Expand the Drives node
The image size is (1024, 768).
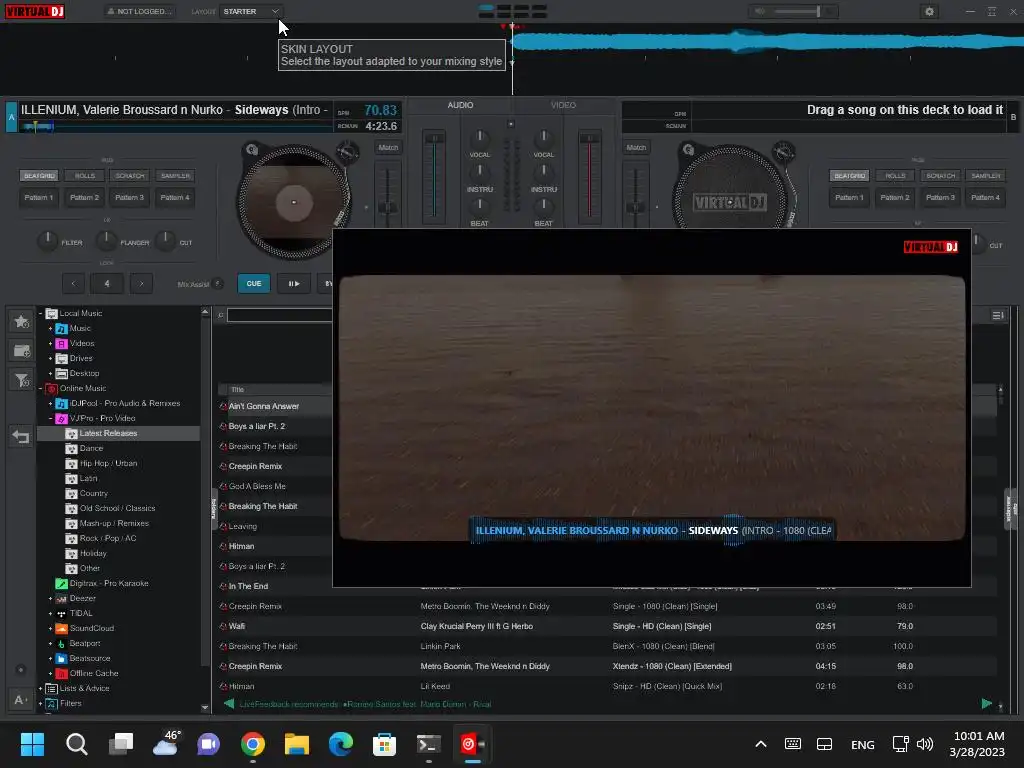tap(50, 359)
